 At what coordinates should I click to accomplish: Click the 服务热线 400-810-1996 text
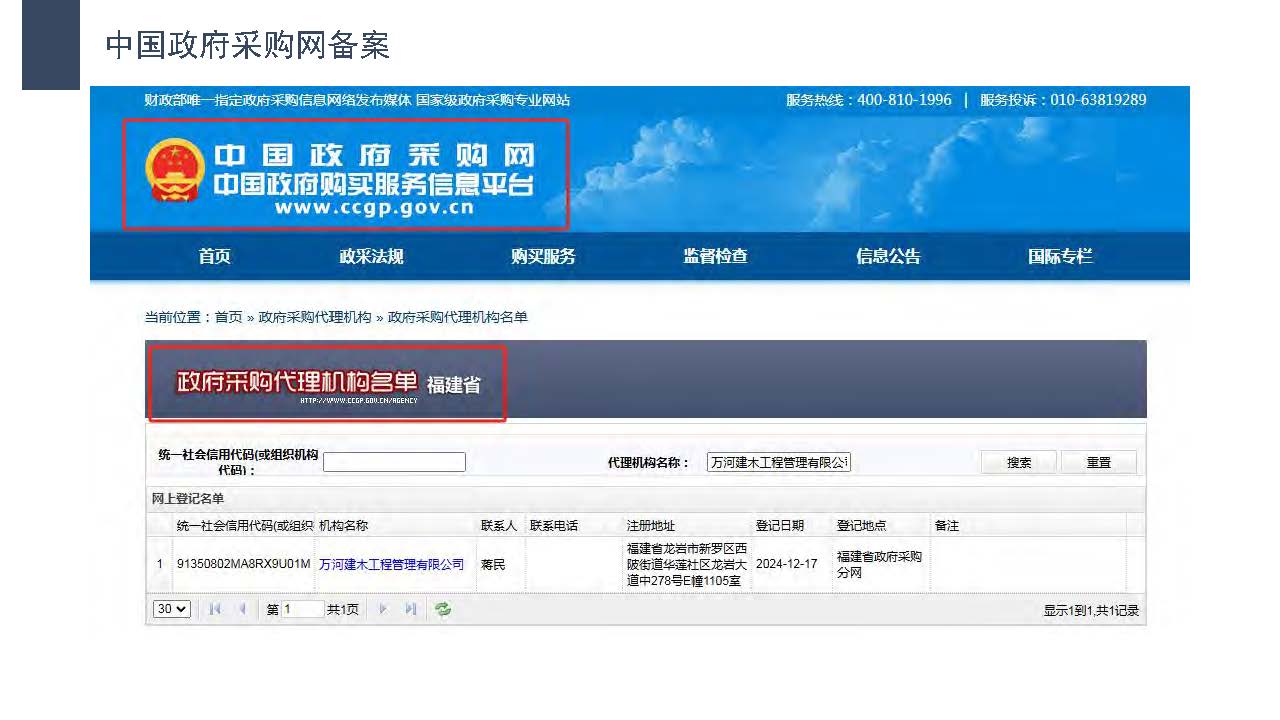coord(869,100)
